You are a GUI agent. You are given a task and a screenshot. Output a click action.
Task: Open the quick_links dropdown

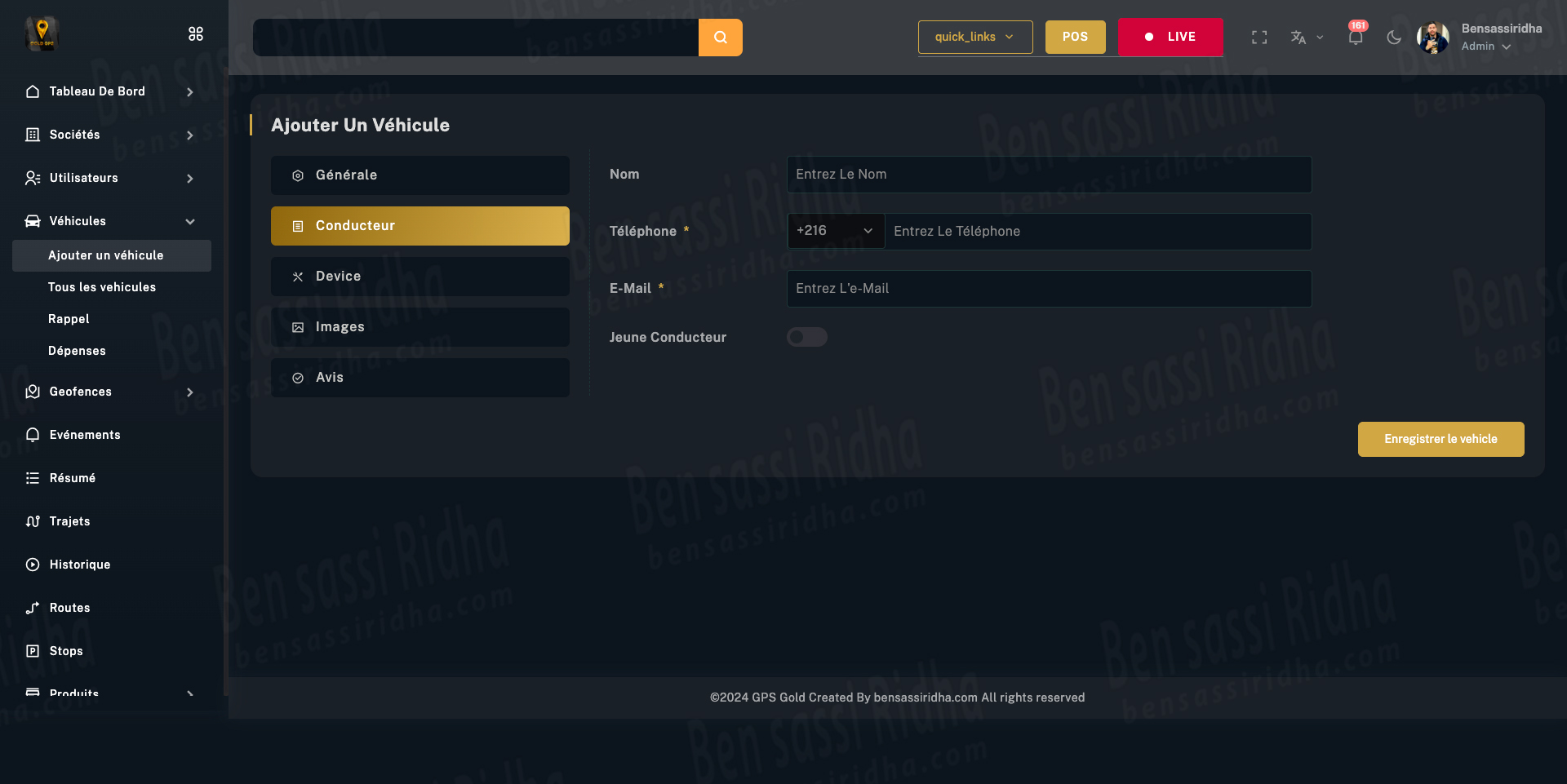(974, 38)
